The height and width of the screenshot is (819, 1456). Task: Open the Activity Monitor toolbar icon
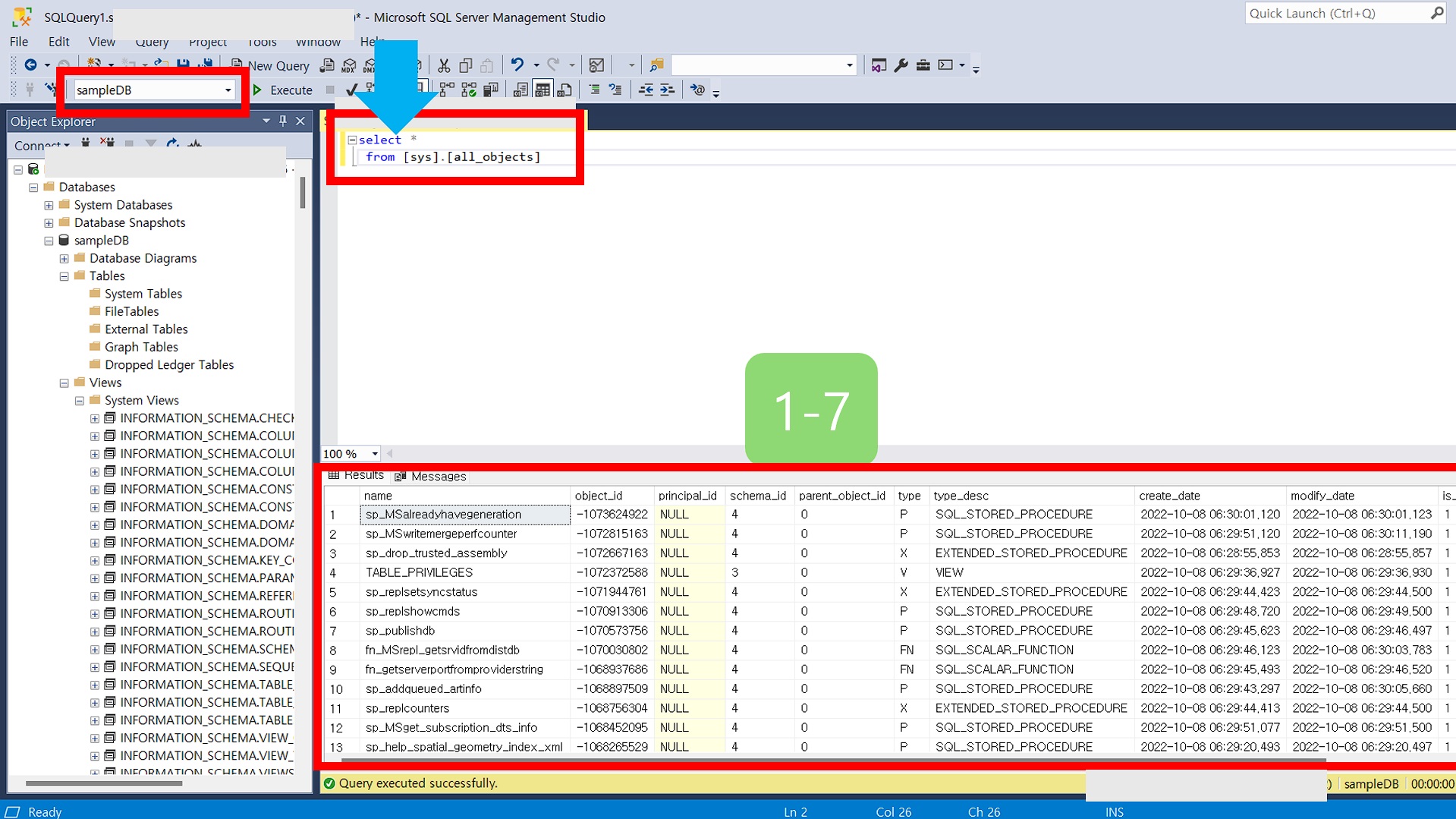pyautogui.click(x=597, y=65)
